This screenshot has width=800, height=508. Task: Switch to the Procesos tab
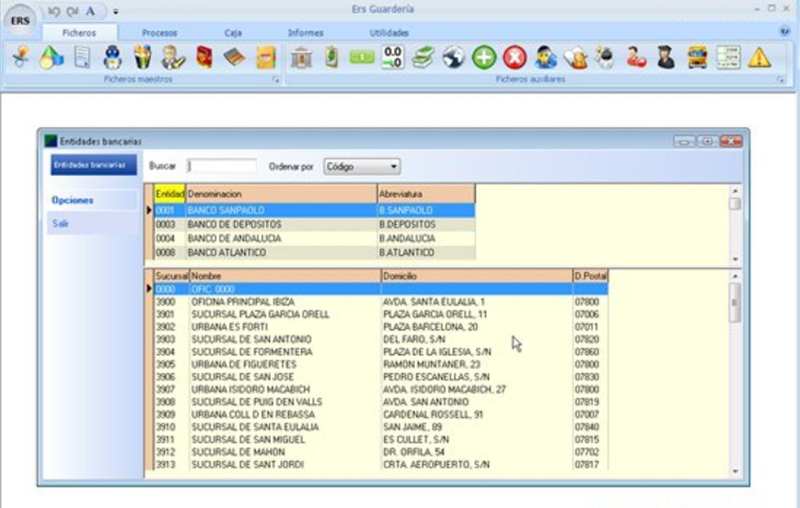click(x=159, y=33)
